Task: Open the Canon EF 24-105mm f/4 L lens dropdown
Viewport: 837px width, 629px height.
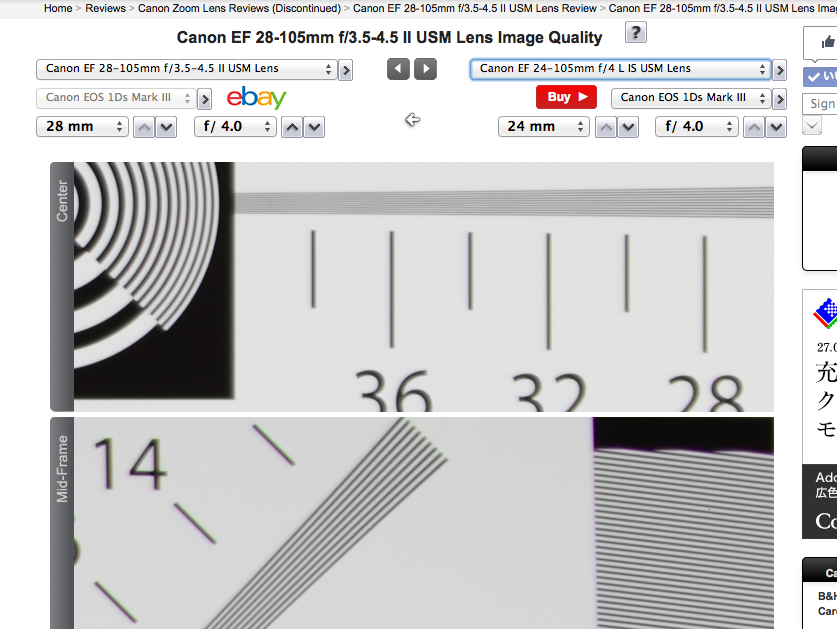Action: 620,69
